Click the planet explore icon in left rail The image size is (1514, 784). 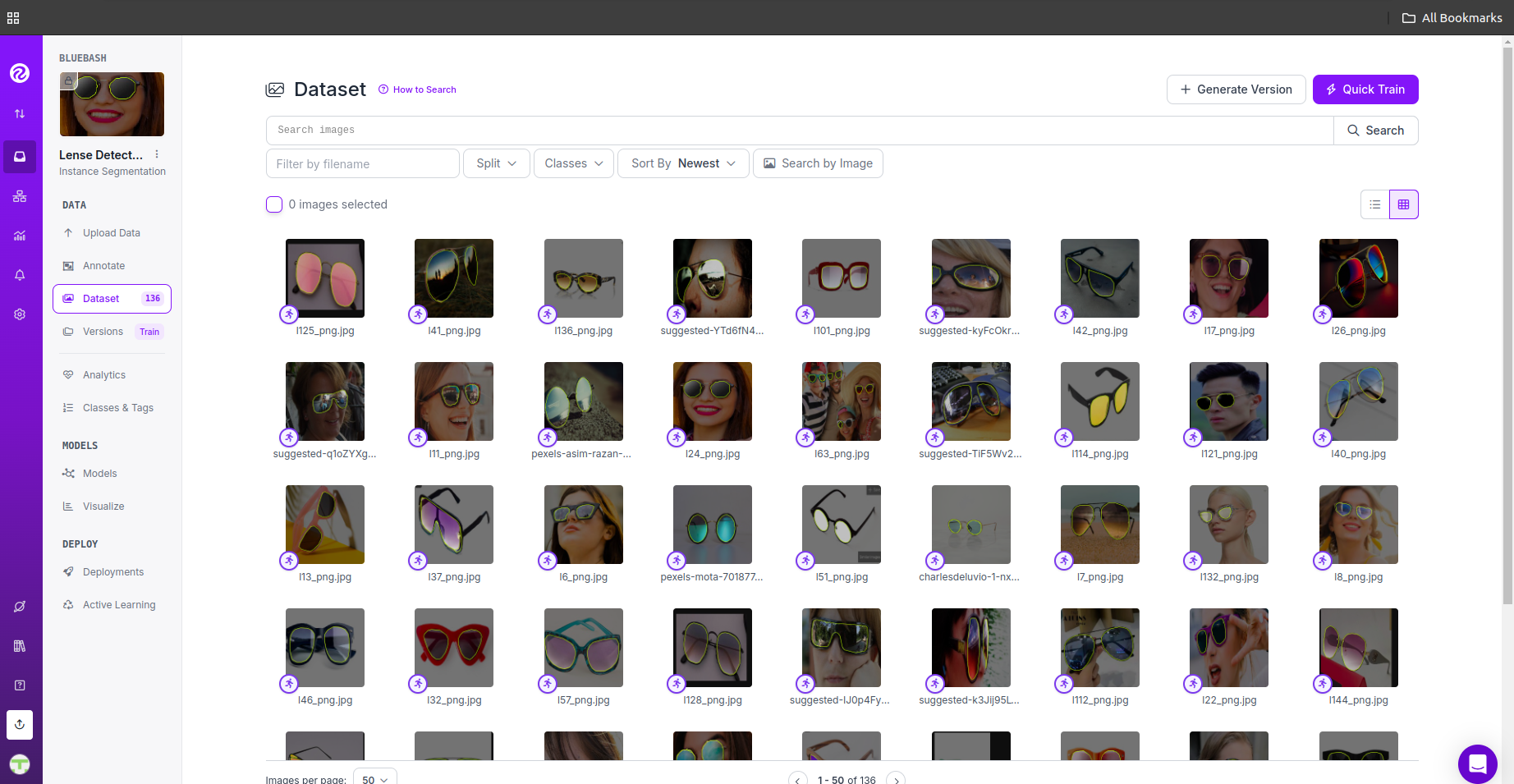pos(20,607)
